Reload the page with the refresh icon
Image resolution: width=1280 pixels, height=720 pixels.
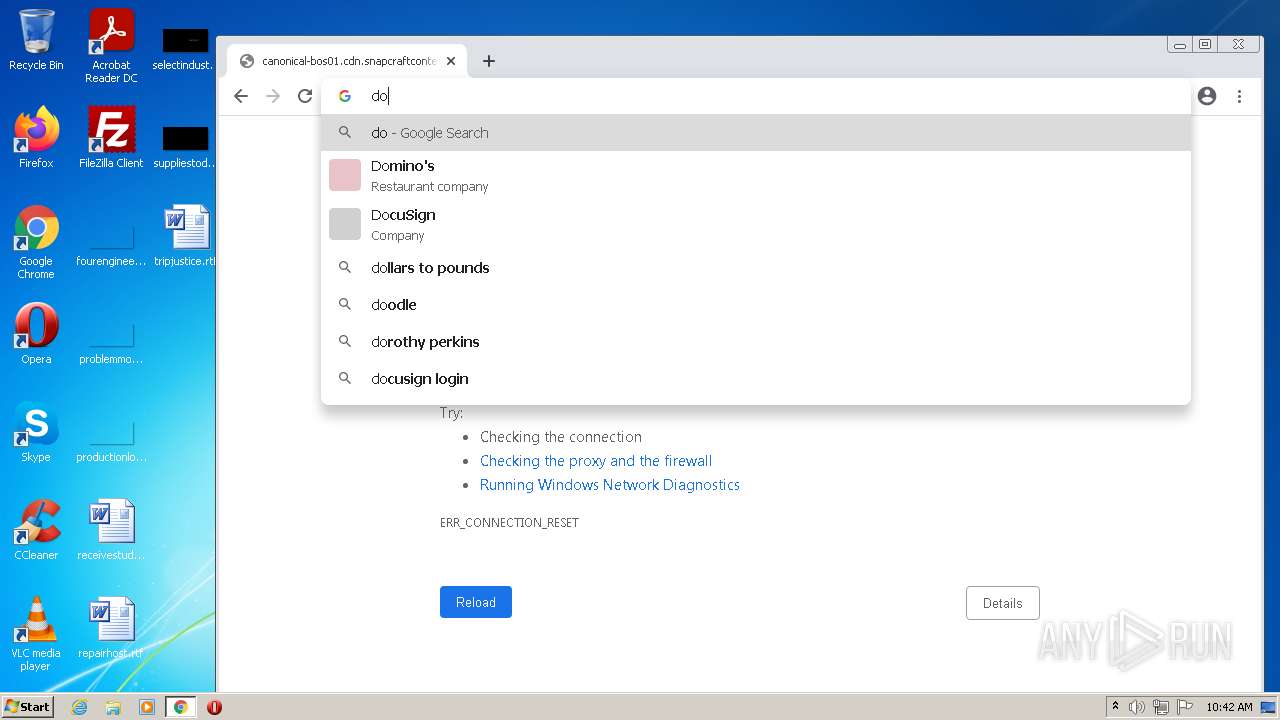point(305,96)
